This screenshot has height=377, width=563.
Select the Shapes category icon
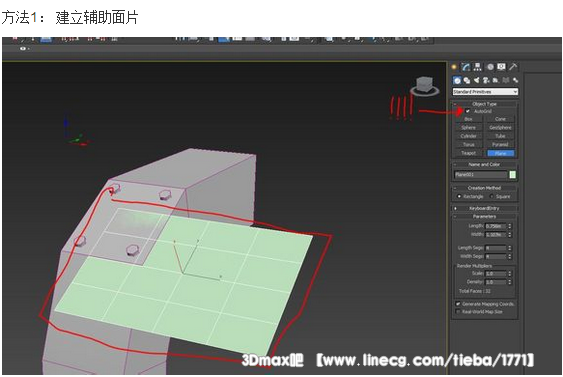coord(467,80)
